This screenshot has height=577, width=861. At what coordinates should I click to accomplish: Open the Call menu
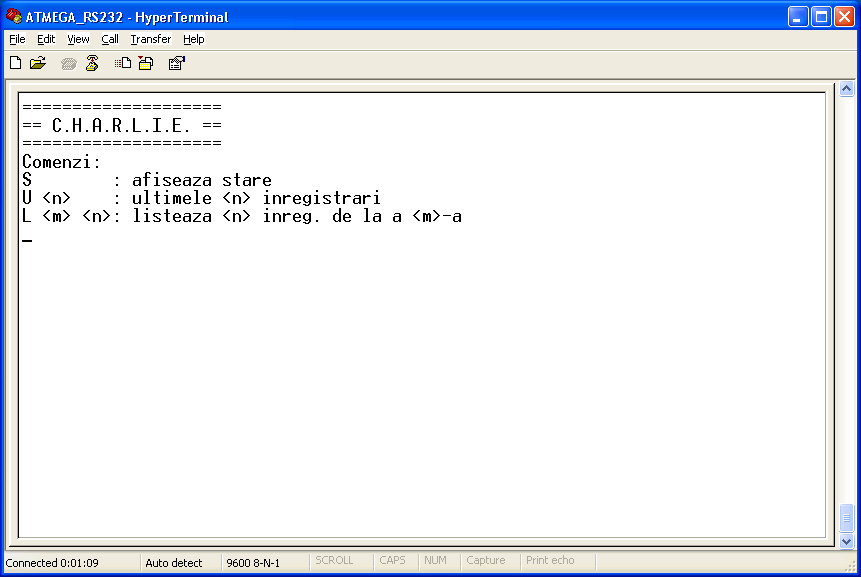pyautogui.click(x=110, y=39)
